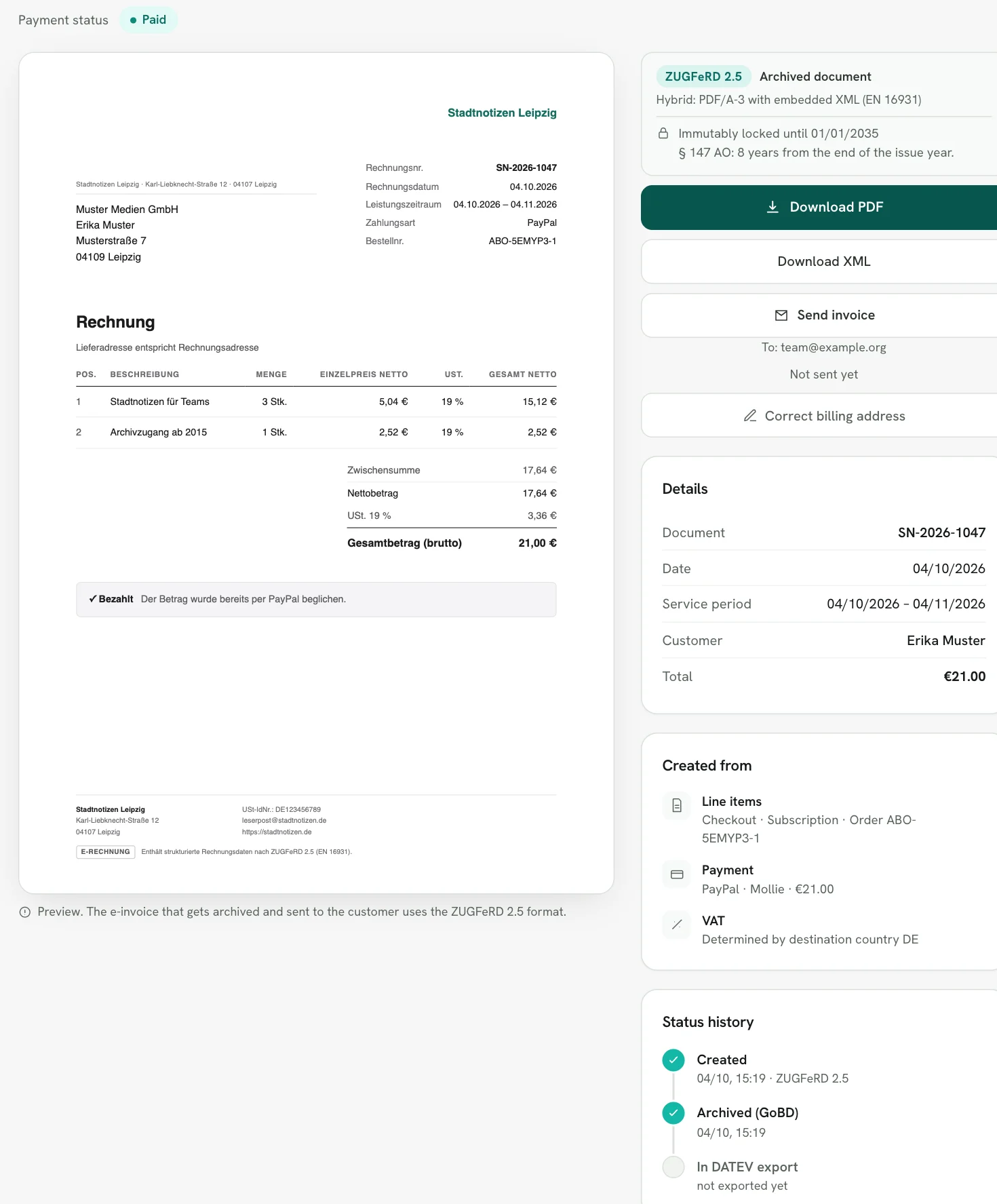The height and width of the screenshot is (1204, 997).
Task: Click the document icon next to Line items
Action: tap(677, 805)
